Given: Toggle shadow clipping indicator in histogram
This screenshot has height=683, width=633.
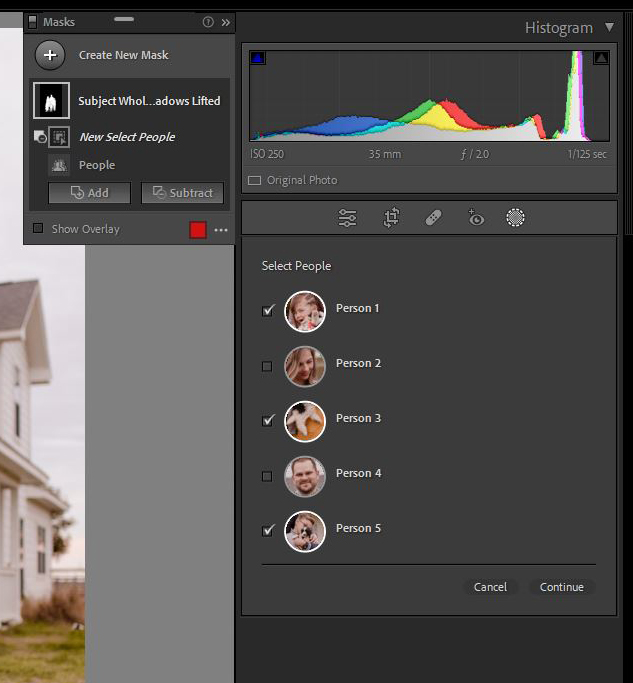Looking at the screenshot, I should pyautogui.click(x=257, y=59).
